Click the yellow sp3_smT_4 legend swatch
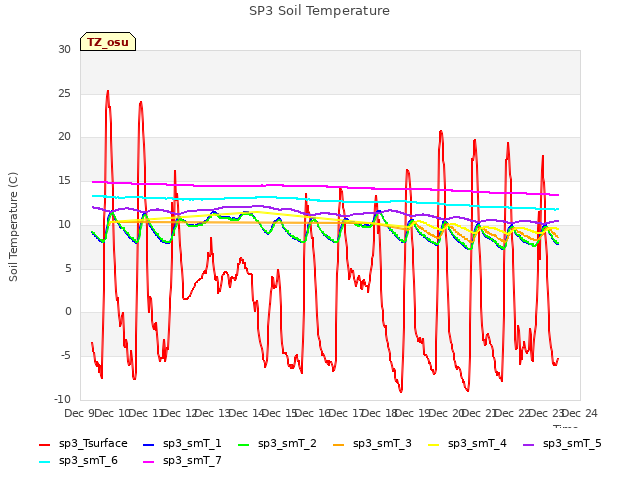 pyautogui.click(x=433, y=444)
